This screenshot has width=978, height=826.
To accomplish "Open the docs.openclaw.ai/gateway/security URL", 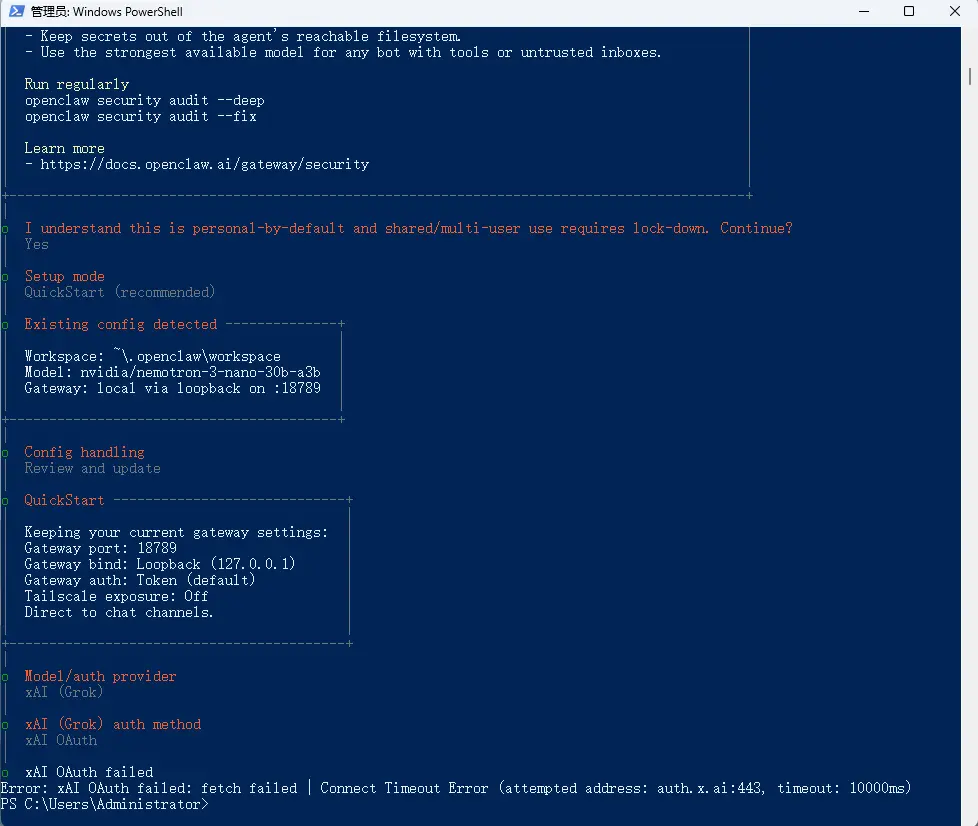I will 205,165.
